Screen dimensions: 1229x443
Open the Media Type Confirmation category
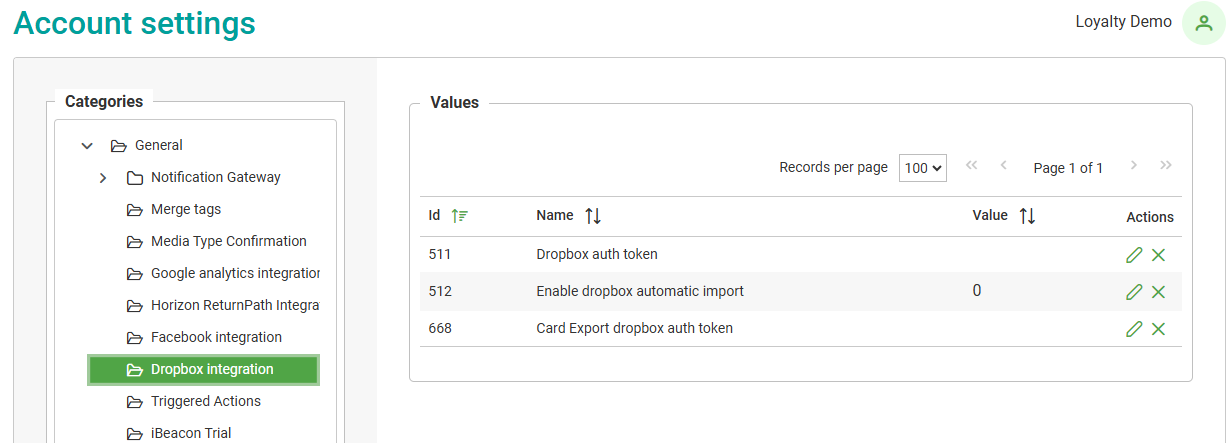coord(228,242)
